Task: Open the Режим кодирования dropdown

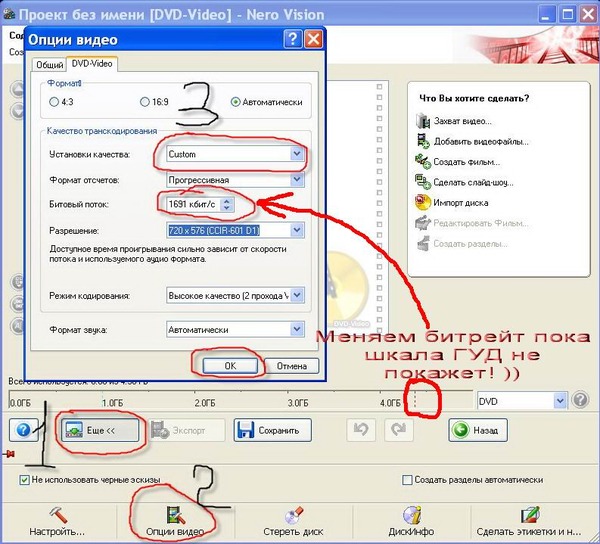Action: pyautogui.click(x=235, y=296)
